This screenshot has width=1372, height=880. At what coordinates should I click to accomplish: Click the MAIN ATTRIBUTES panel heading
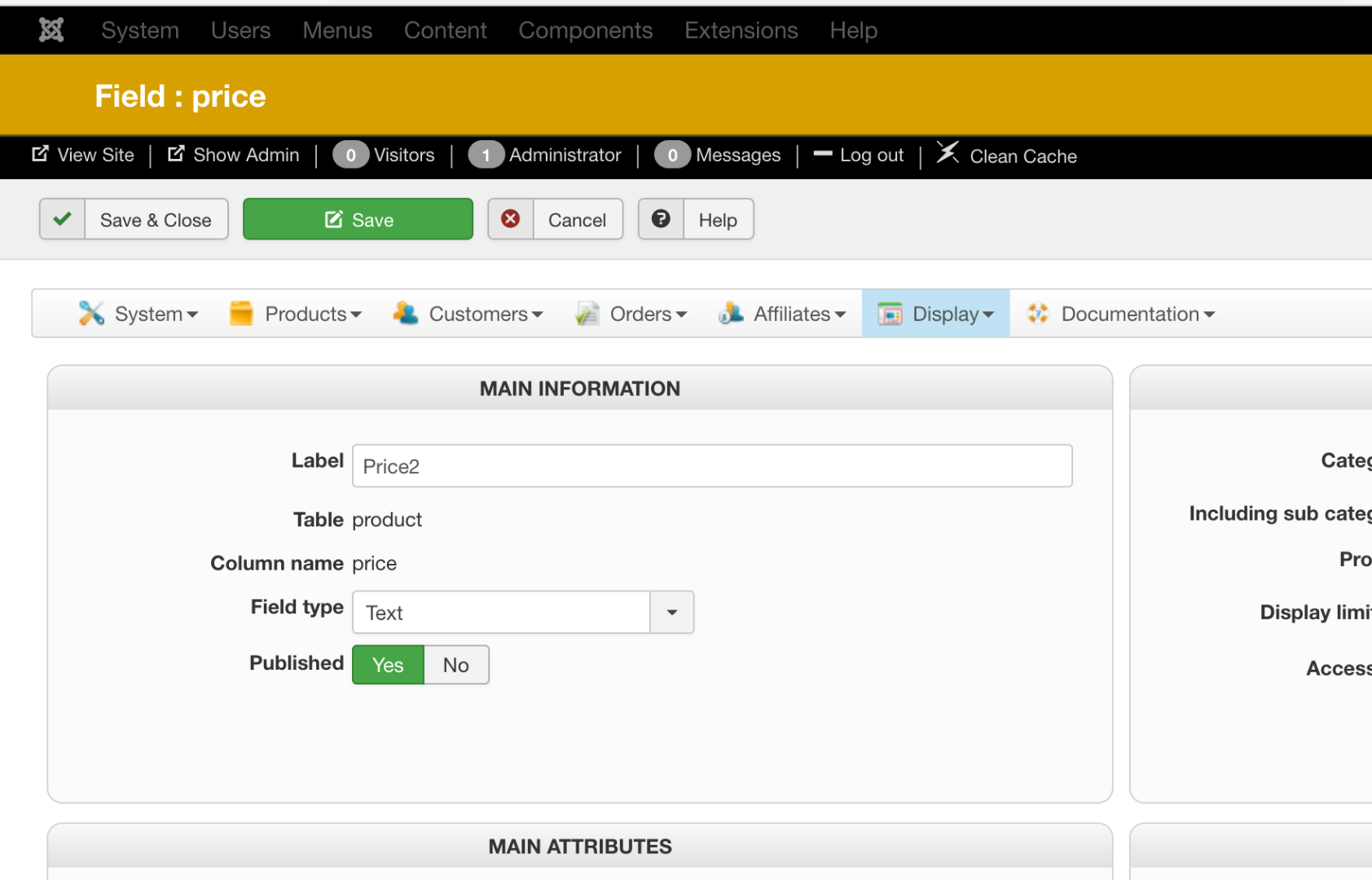point(580,847)
